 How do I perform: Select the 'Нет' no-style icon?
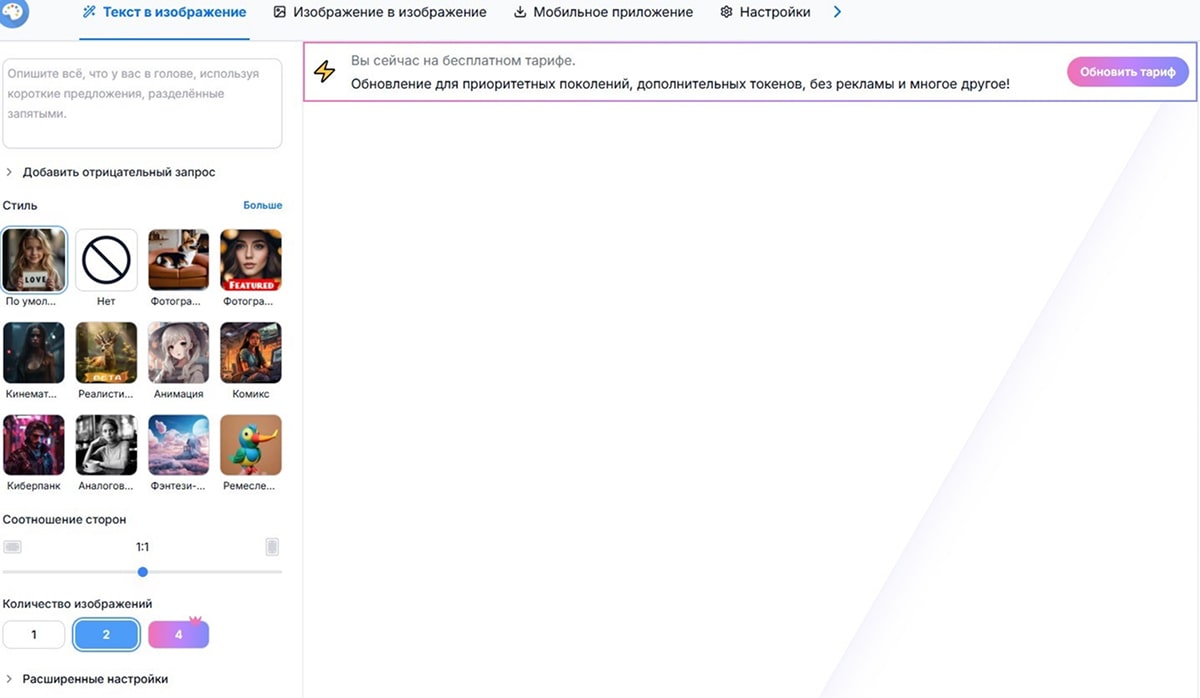[106, 260]
